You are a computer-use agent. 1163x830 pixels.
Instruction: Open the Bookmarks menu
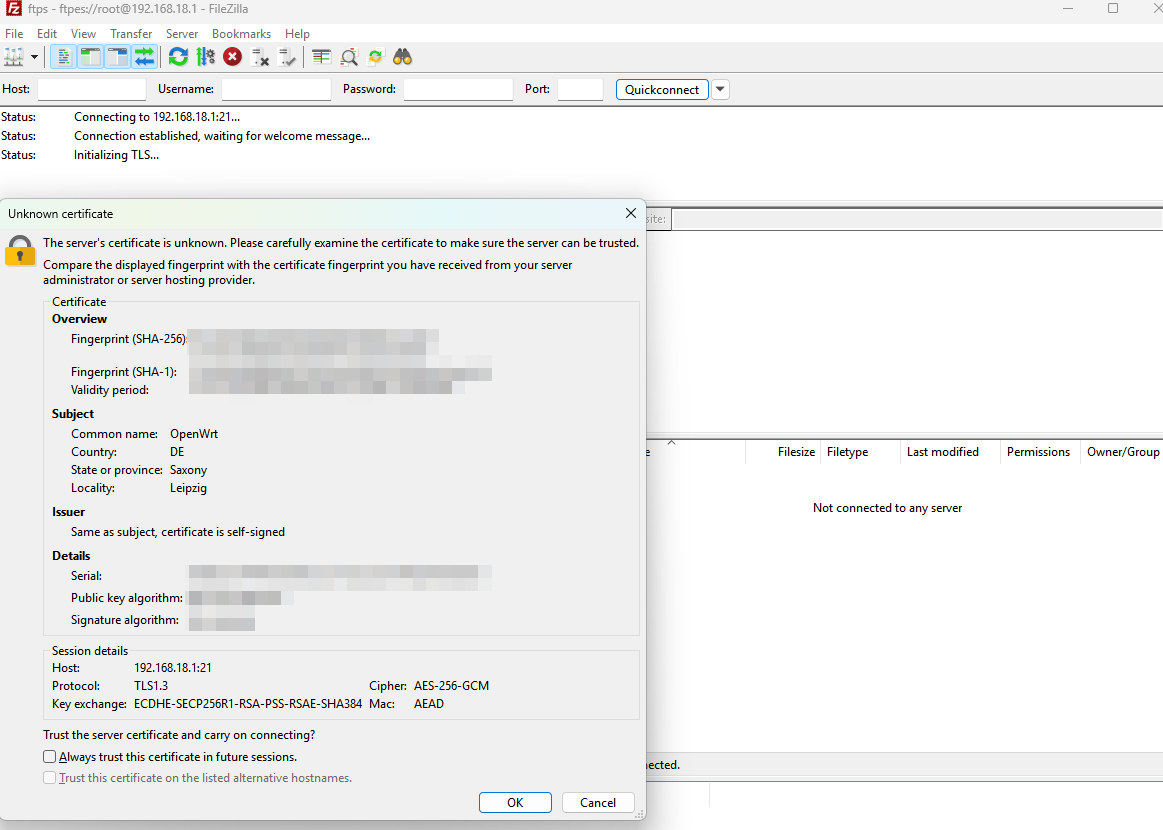tap(241, 34)
